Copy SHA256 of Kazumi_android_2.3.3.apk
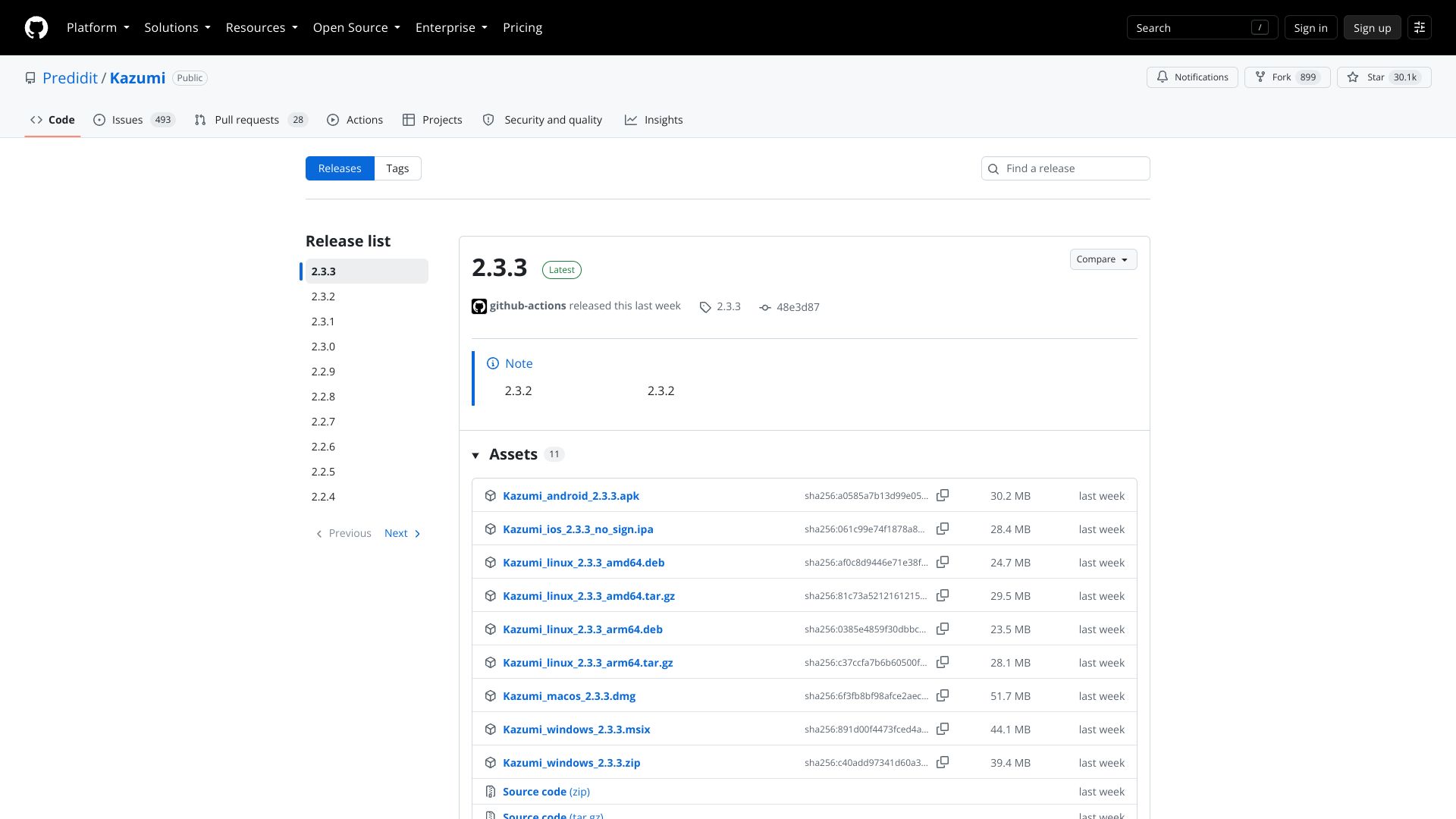This screenshot has height=819, width=1456. point(943,495)
